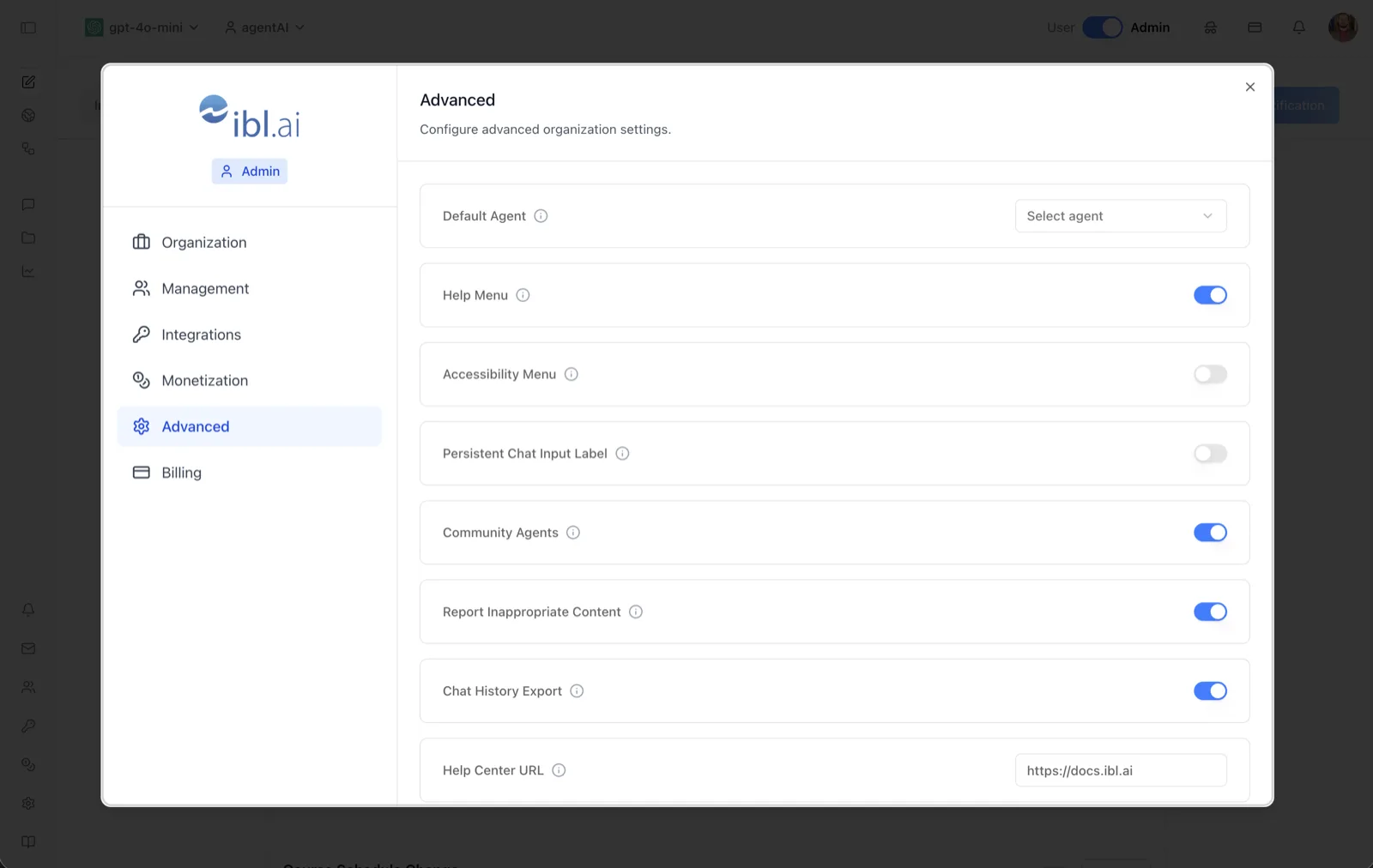
Task: Switch the User/Admin toggle in top bar
Action: tap(1102, 27)
